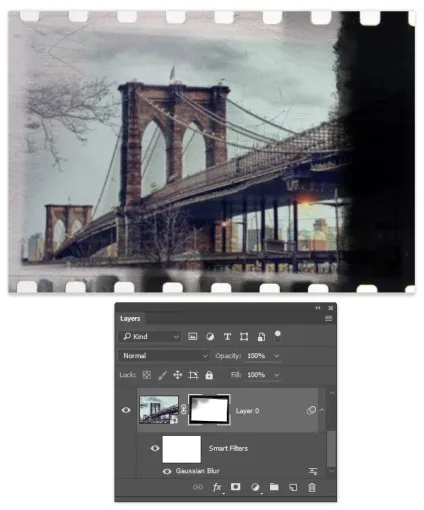Click the pixel layer filter icon
Viewport: 424px width, 510px height.
193,337
